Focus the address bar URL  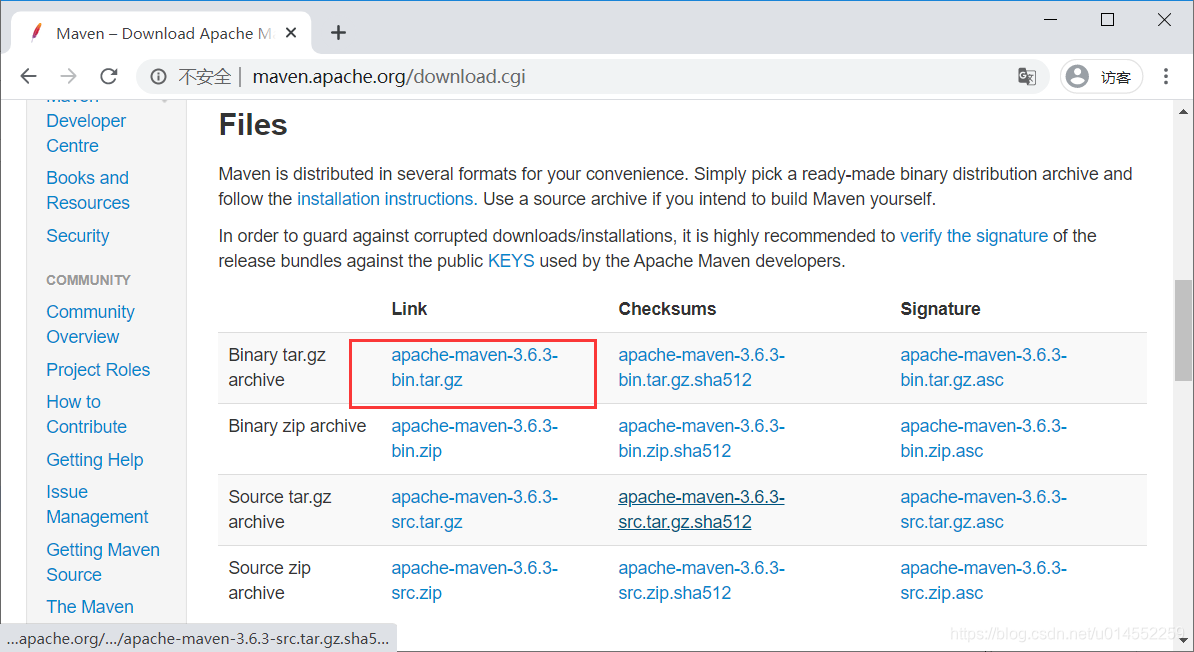tap(388, 77)
